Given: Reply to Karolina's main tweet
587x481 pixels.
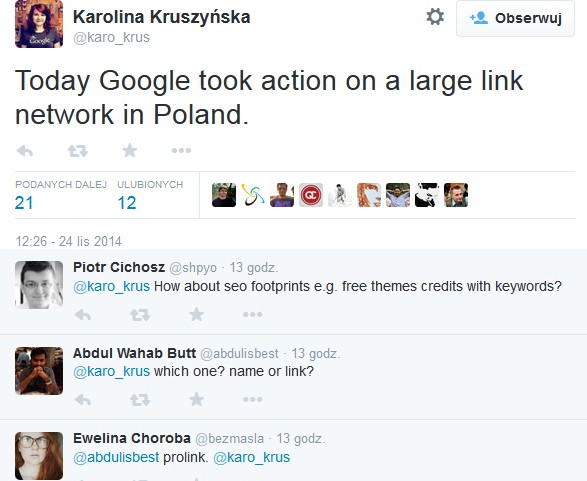Looking at the screenshot, I should tap(25, 151).
